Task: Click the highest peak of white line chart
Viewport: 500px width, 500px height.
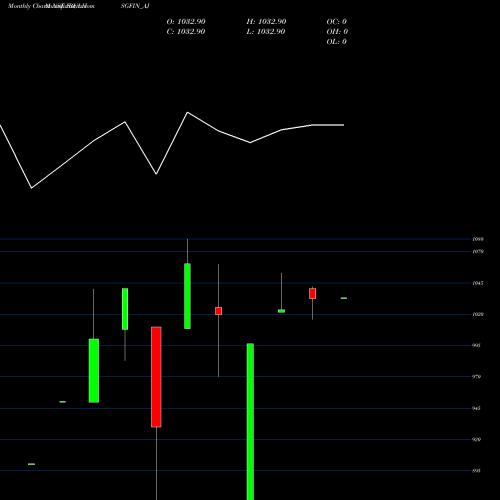Action: (x=187, y=112)
